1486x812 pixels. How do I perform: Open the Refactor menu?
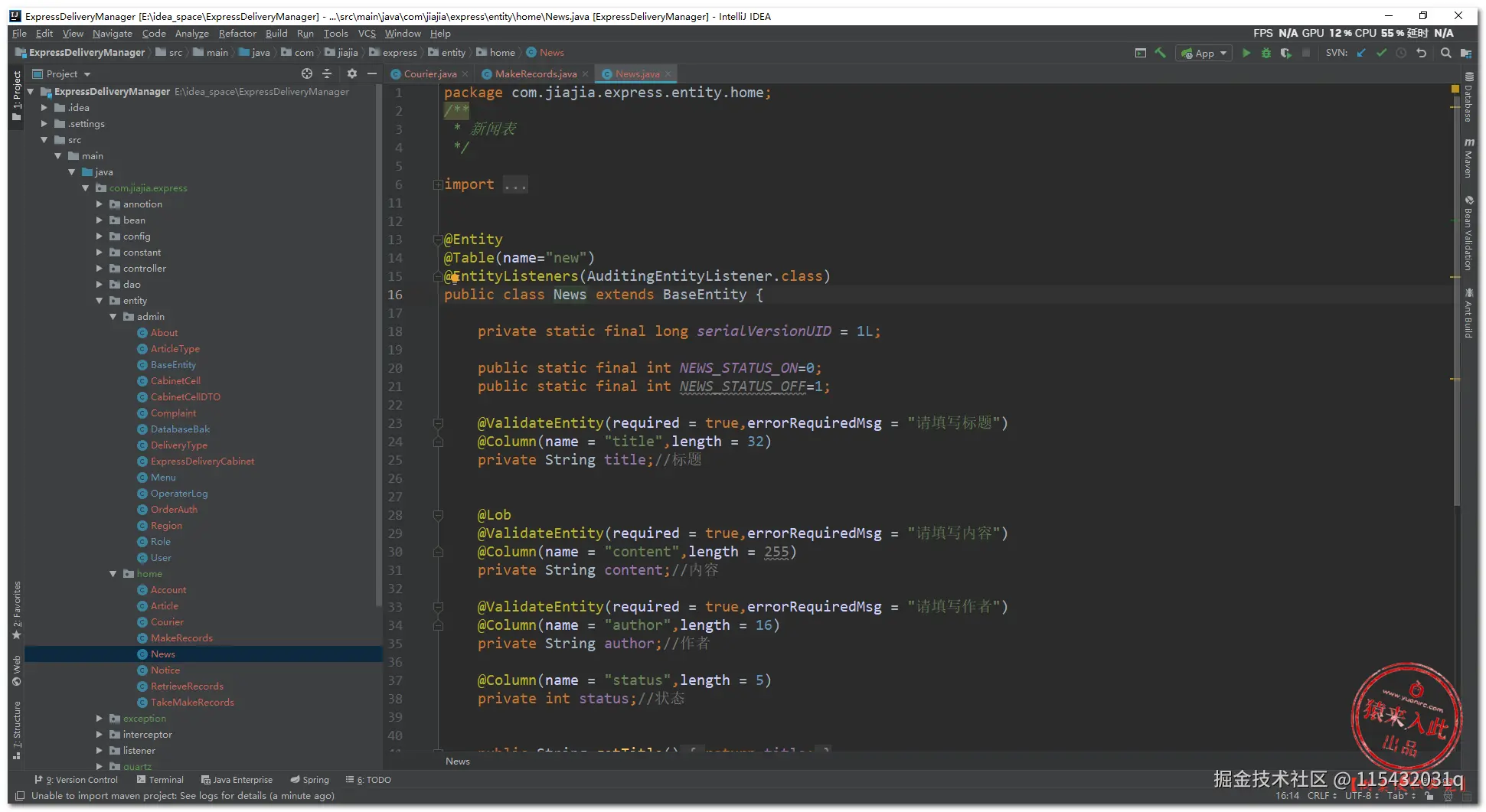click(237, 34)
